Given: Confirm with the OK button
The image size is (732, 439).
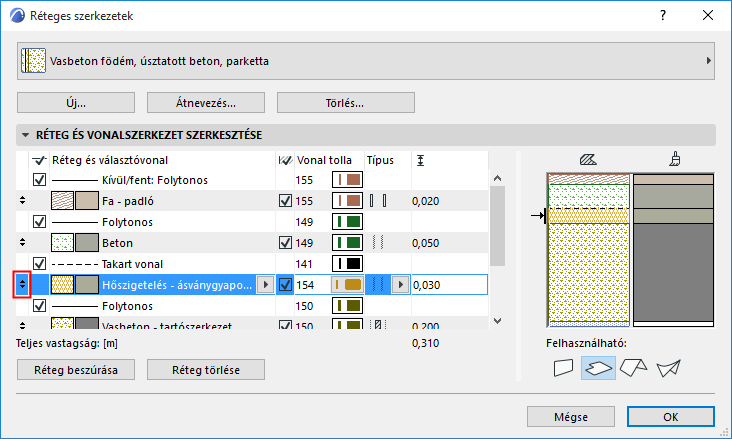Looking at the screenshot, I should coord(671,417).
